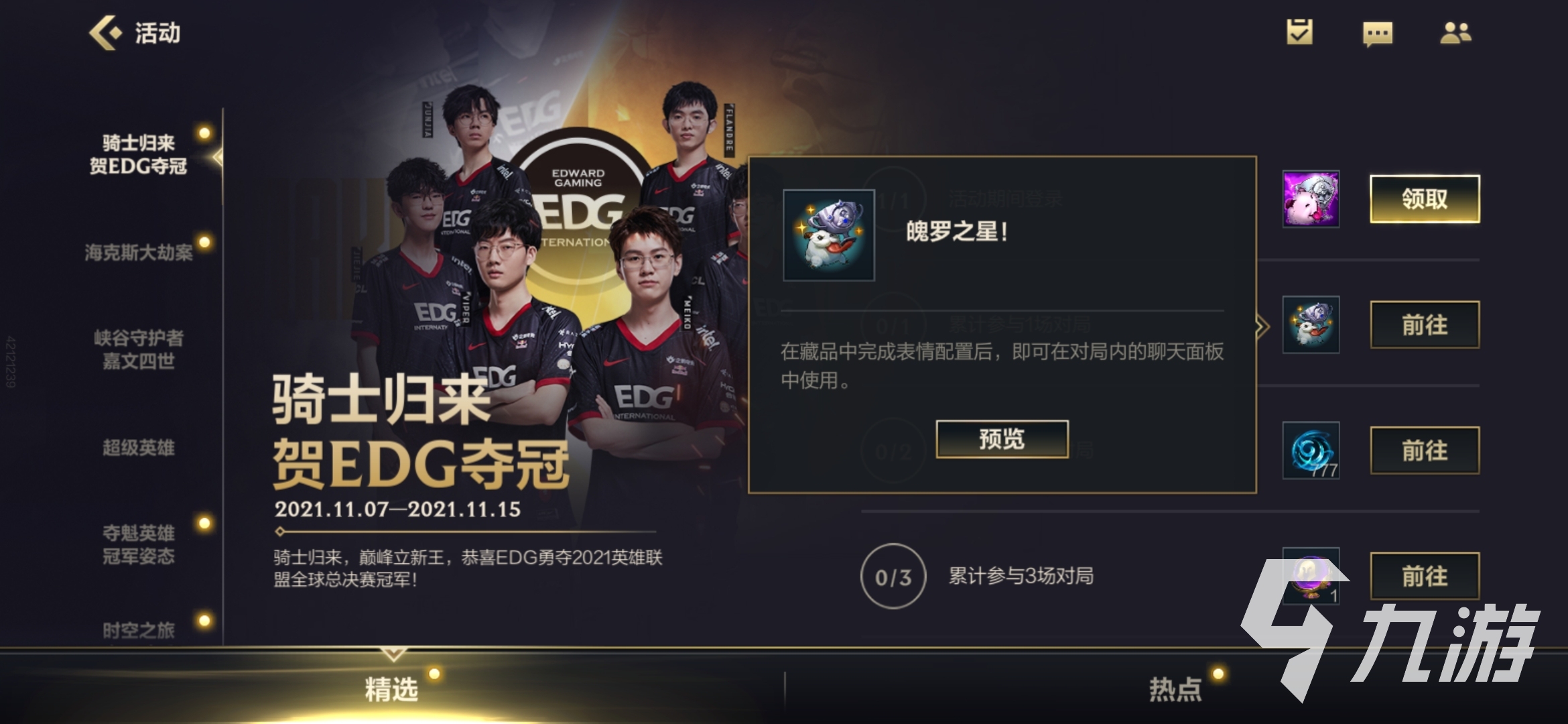This screenshot has height=724, width=1568.
Task: Tap the blue swirl 777 reward icon
Action: 1311,450
